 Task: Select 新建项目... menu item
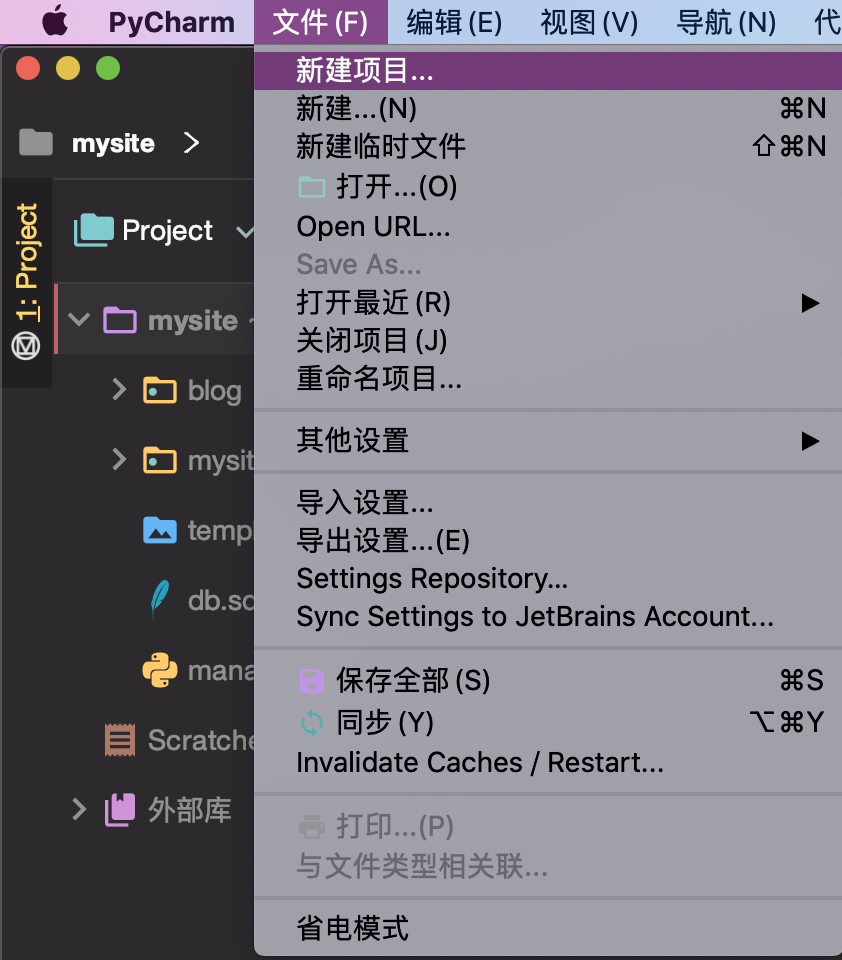(x=548, y=71)
